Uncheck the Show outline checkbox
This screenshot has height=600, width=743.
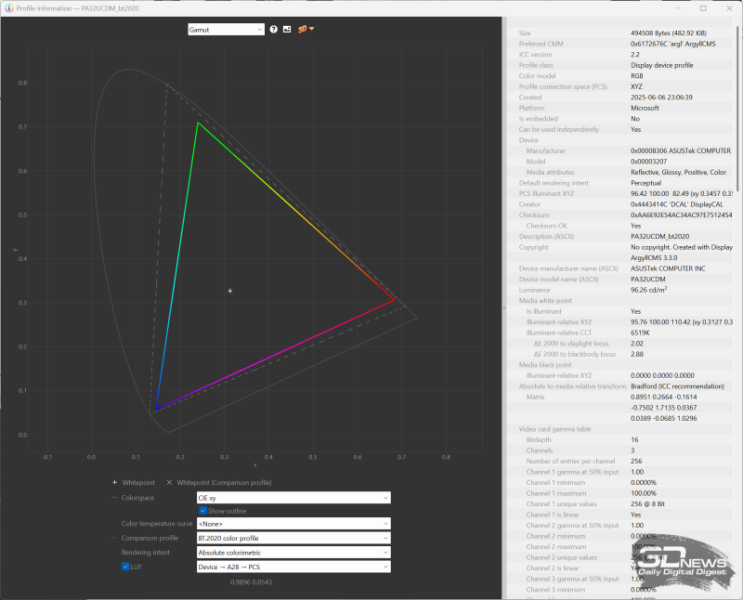203,510
